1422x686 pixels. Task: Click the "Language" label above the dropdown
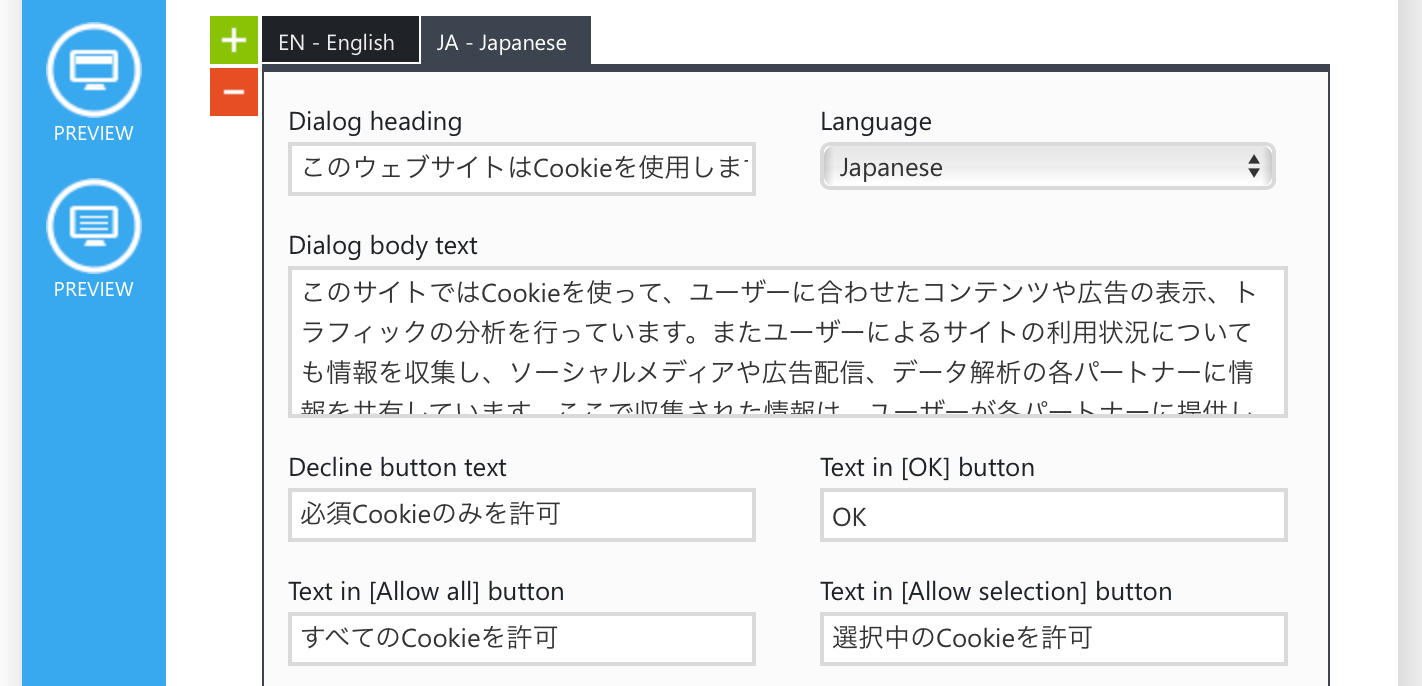875,122
